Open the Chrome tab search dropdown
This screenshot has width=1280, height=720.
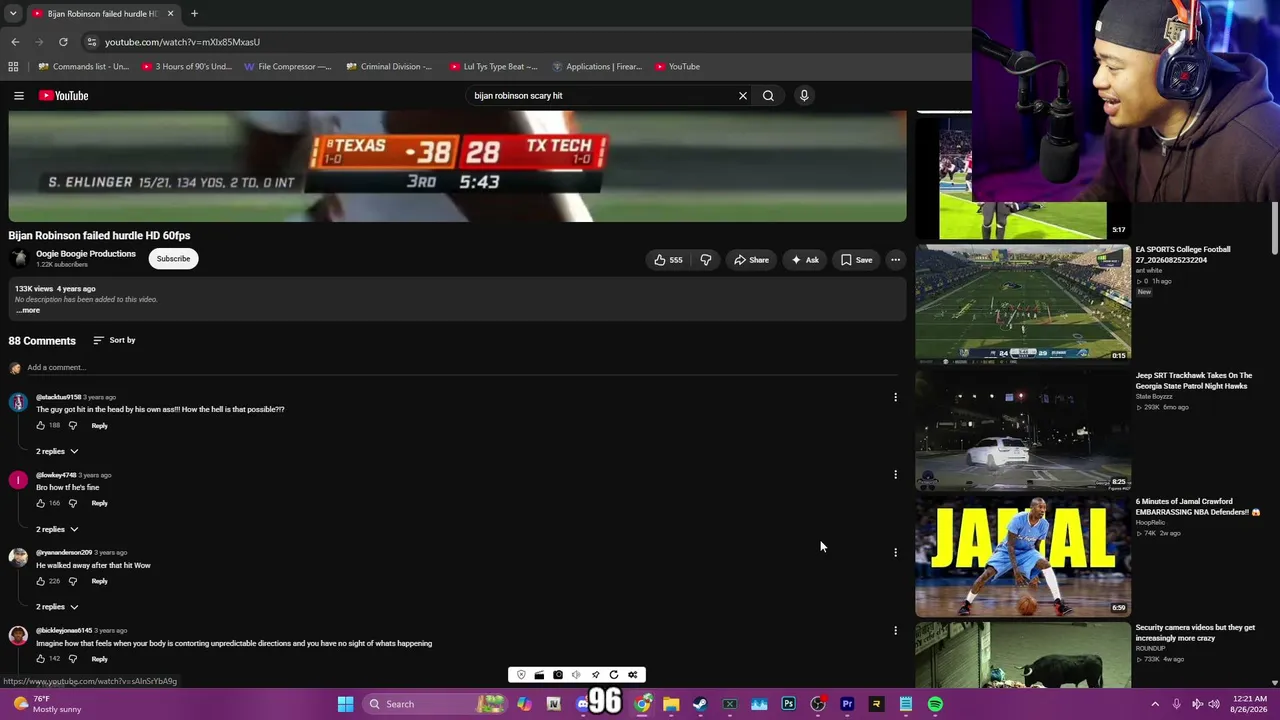13,14
